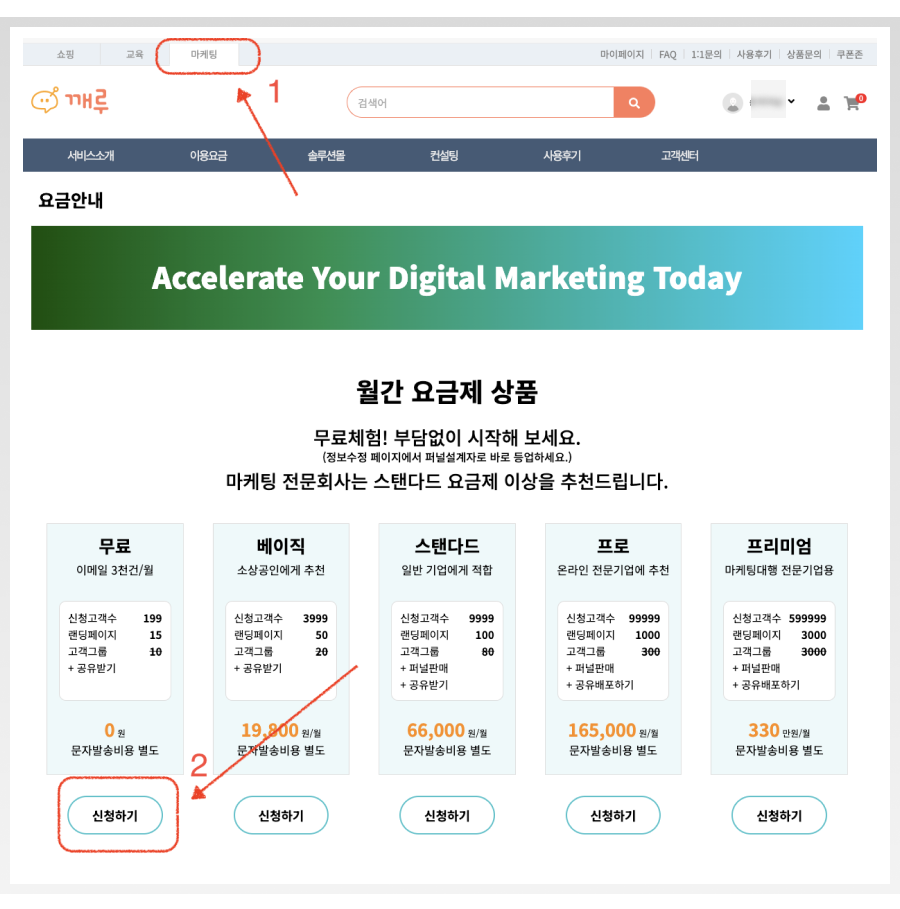Click the Accelerate Your Digital Marketing banner

[447, 278]
